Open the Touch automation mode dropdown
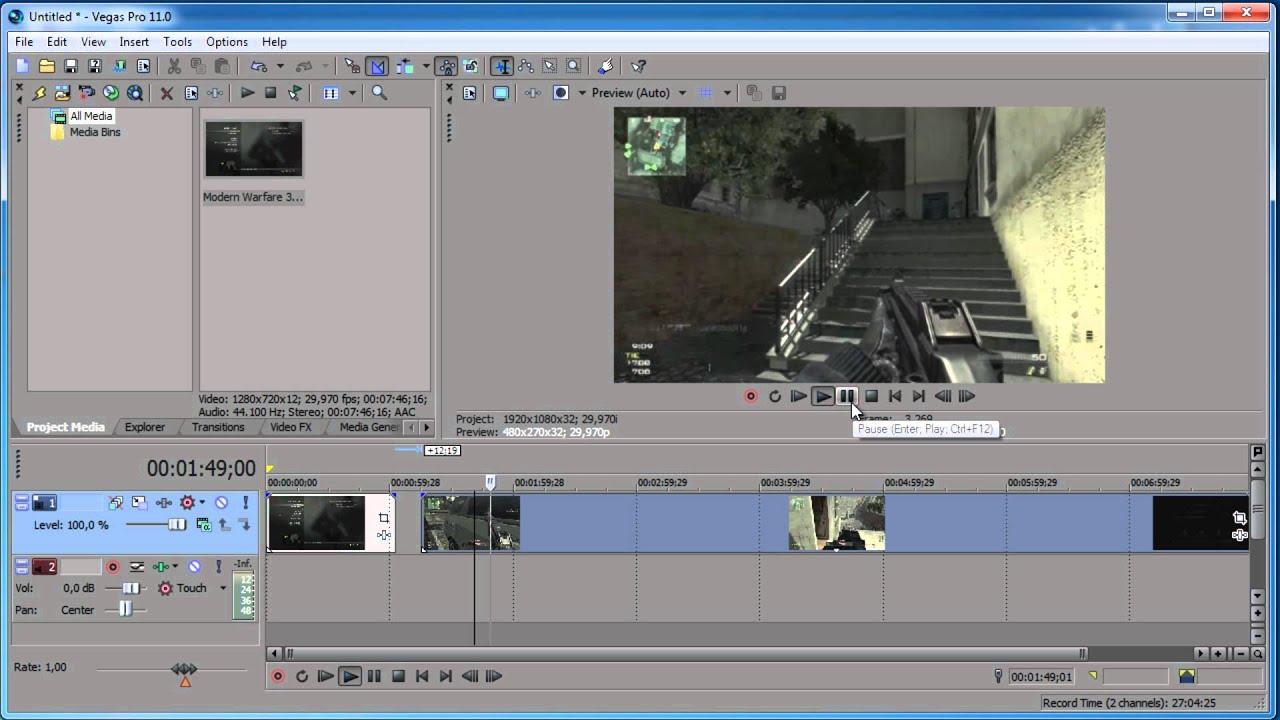1280x720 pixels. click(x=223, y=588)
